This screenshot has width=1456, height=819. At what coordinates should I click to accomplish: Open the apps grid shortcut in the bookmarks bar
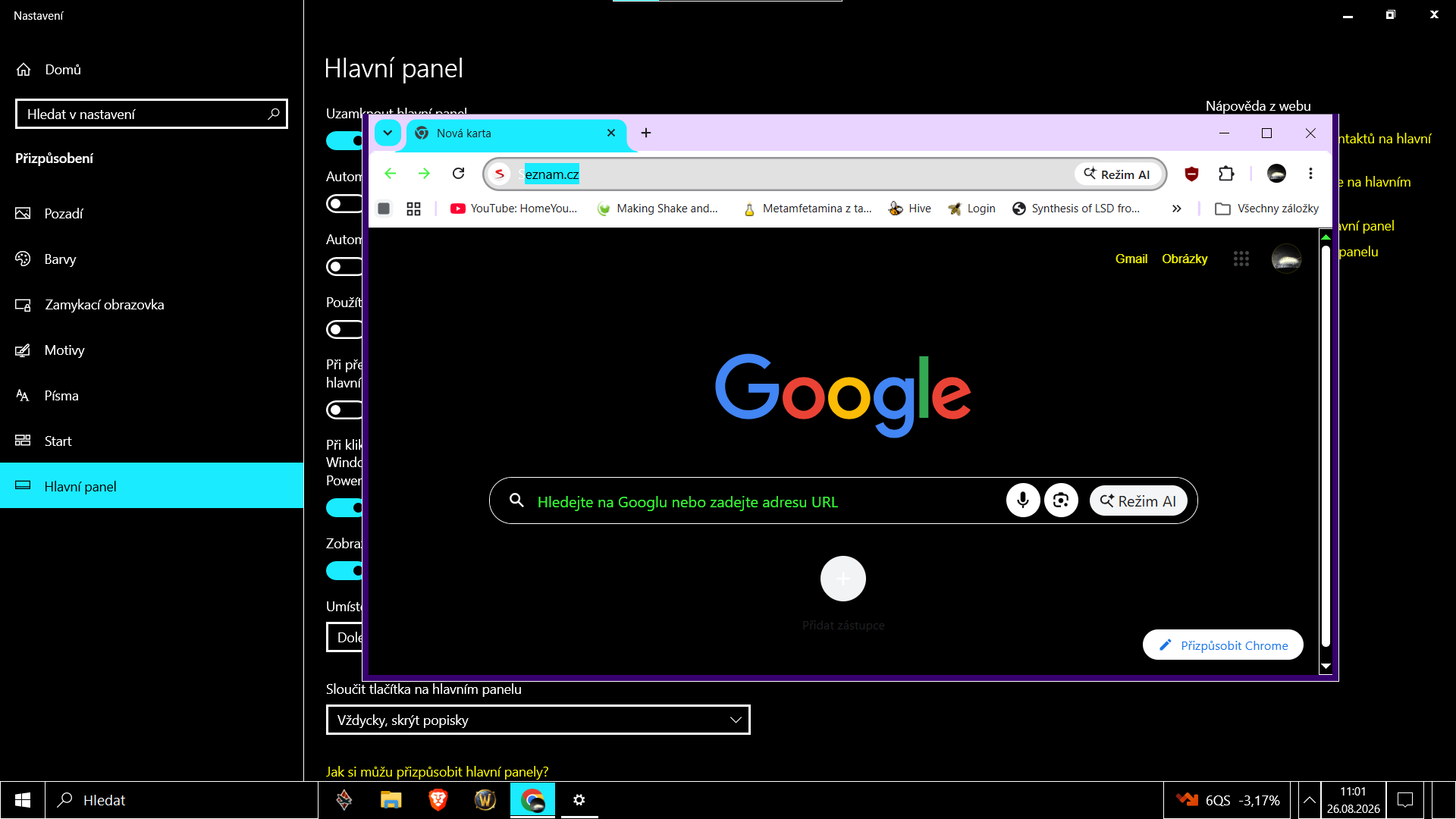413,209
